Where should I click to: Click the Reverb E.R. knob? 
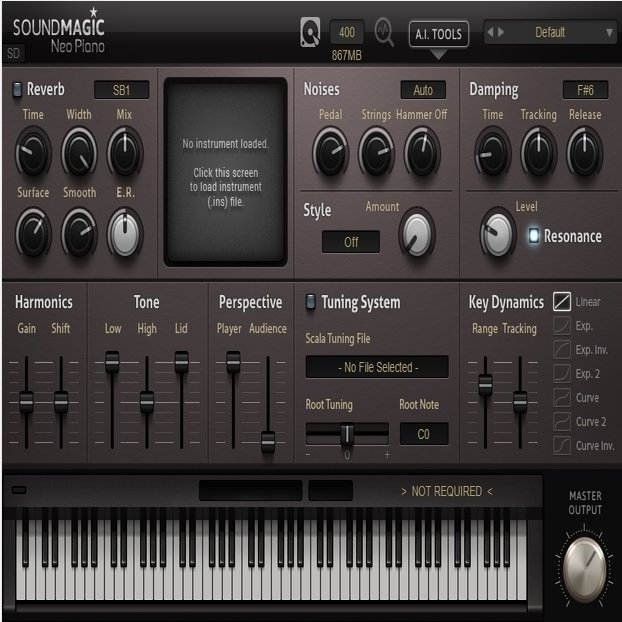(x=125, y=234)
